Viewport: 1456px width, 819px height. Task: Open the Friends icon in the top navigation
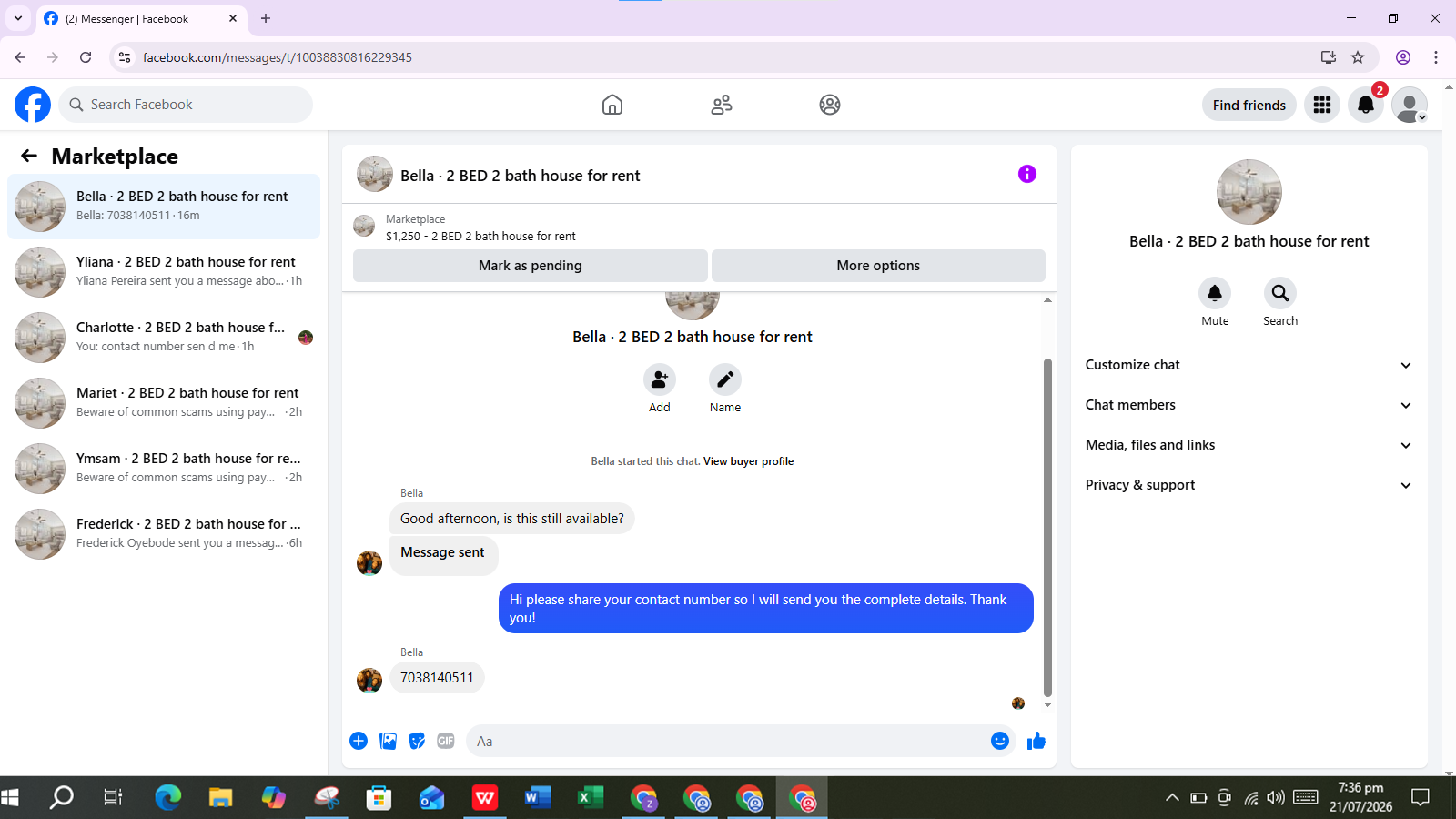tap(722, 105)
